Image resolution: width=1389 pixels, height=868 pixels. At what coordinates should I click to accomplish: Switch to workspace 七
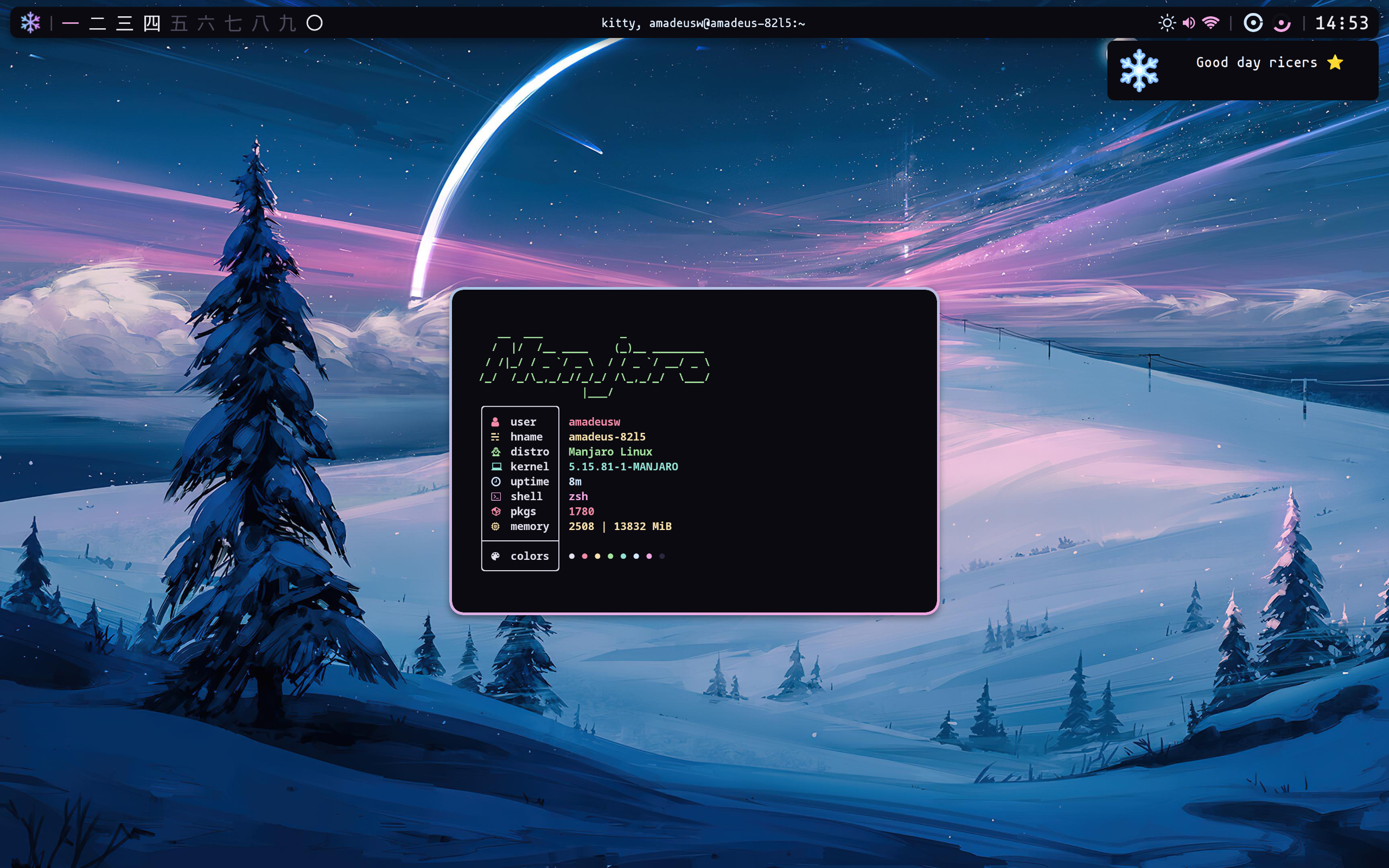coord(233,23)
